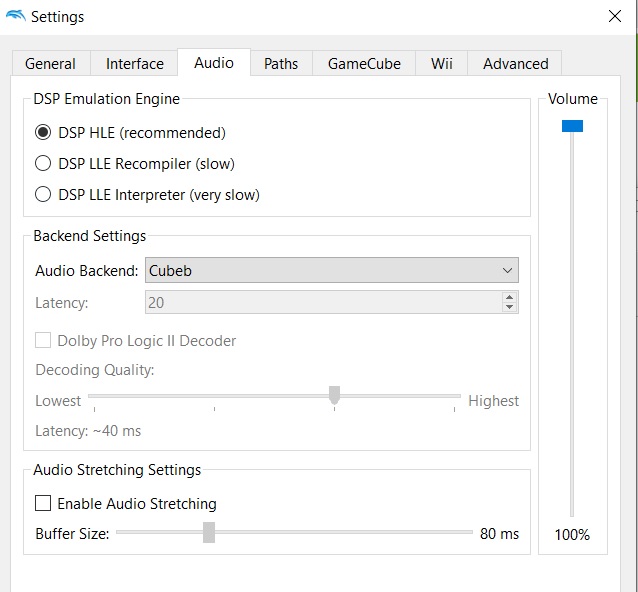Click the Dolphin logo icon in title bar
Viewport: 638px width, 592px height.
click(x=15, y=16)
